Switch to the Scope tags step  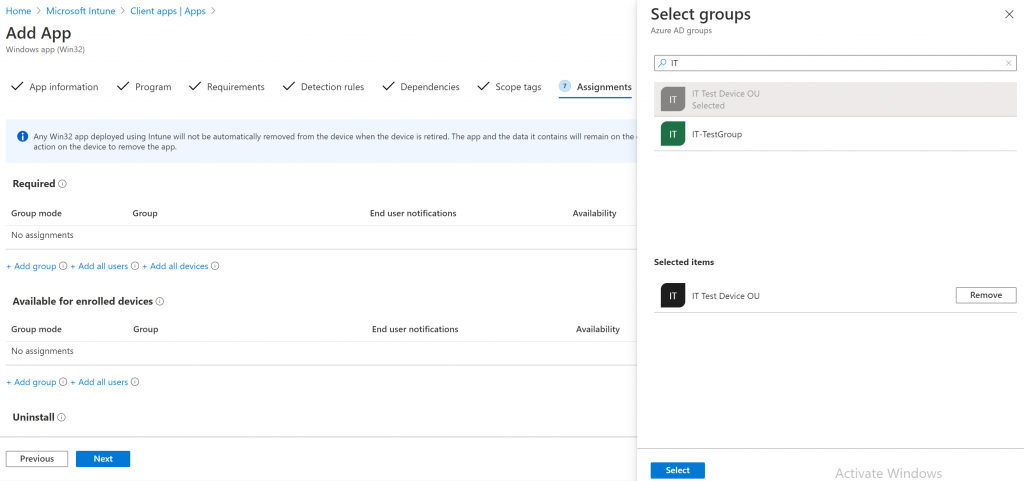[509, 87]
